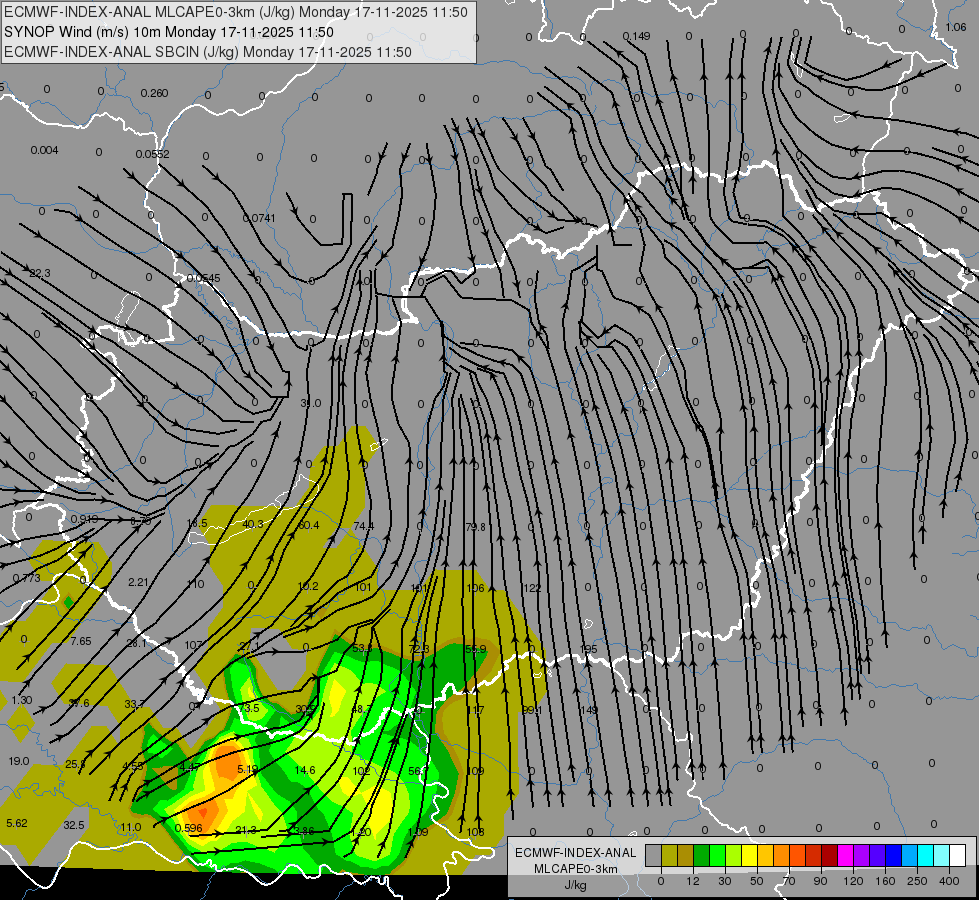Viewport: 979px width, 900px height.
Task: Click the map value 21.3
Action: (x=246, y=830)
